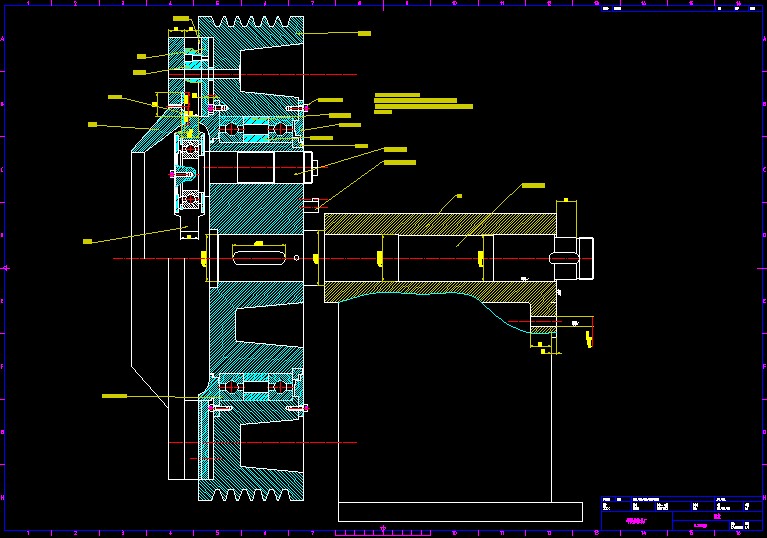Click yellow callout label right of pulley top
The image size is (767, 538).
pyautogui.click(x=364, y=33)
